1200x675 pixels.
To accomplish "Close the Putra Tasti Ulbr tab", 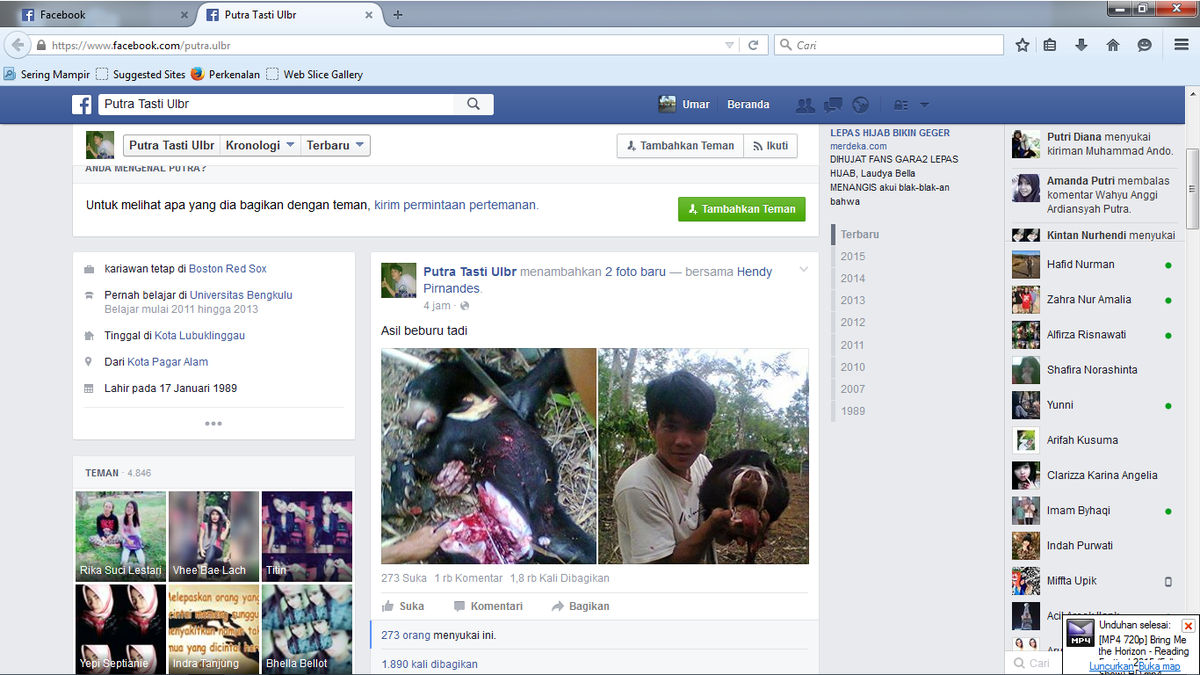I will [369, 15].
